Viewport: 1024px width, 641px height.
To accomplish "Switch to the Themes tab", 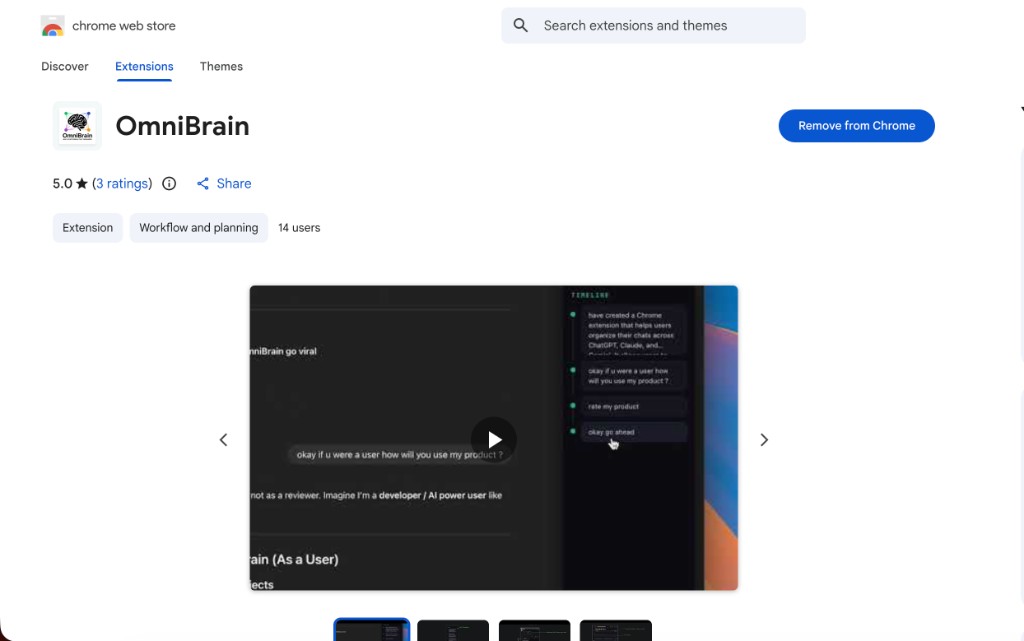I will (221, 66).
